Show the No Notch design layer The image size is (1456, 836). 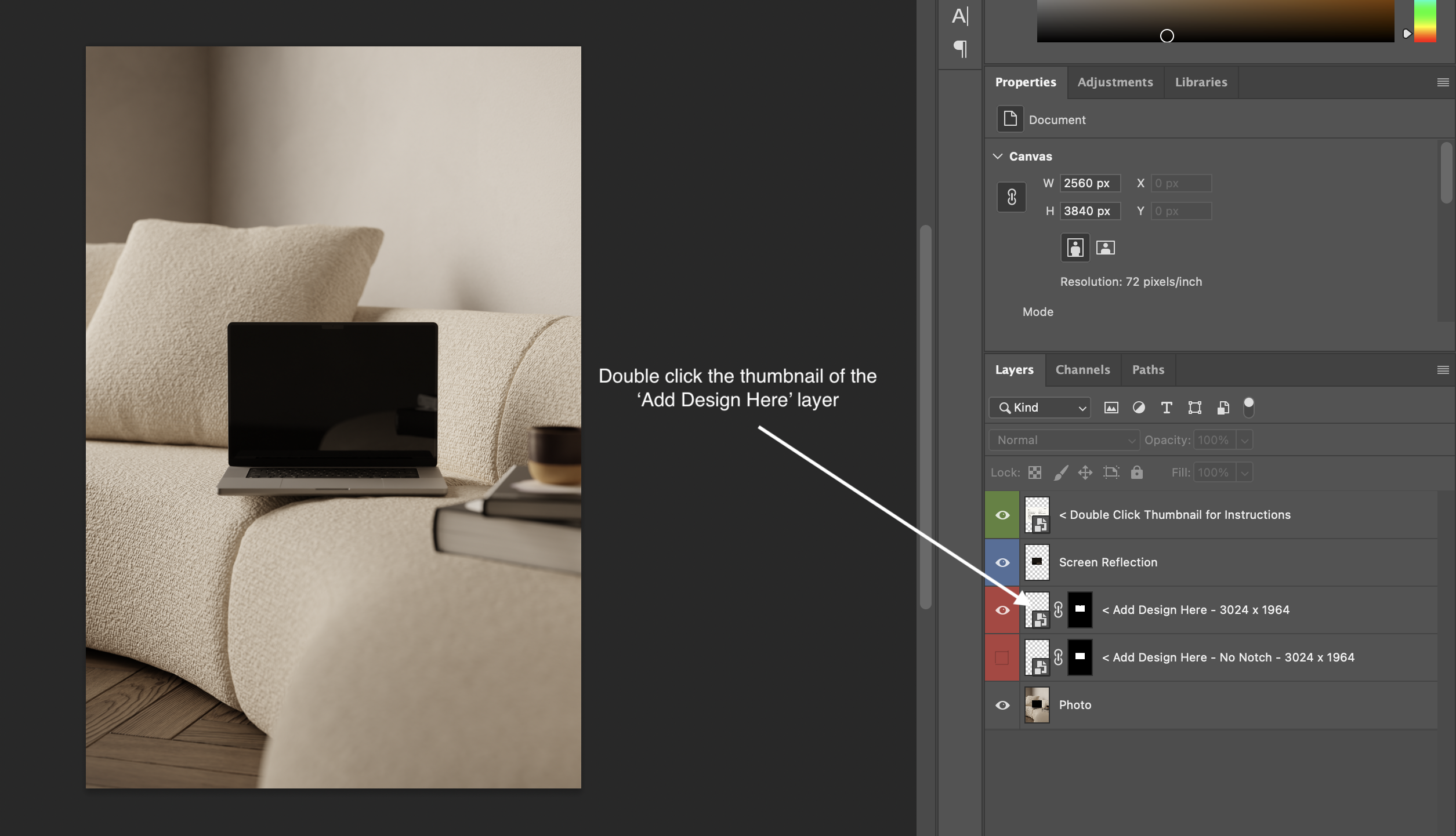click(1002, 657)
